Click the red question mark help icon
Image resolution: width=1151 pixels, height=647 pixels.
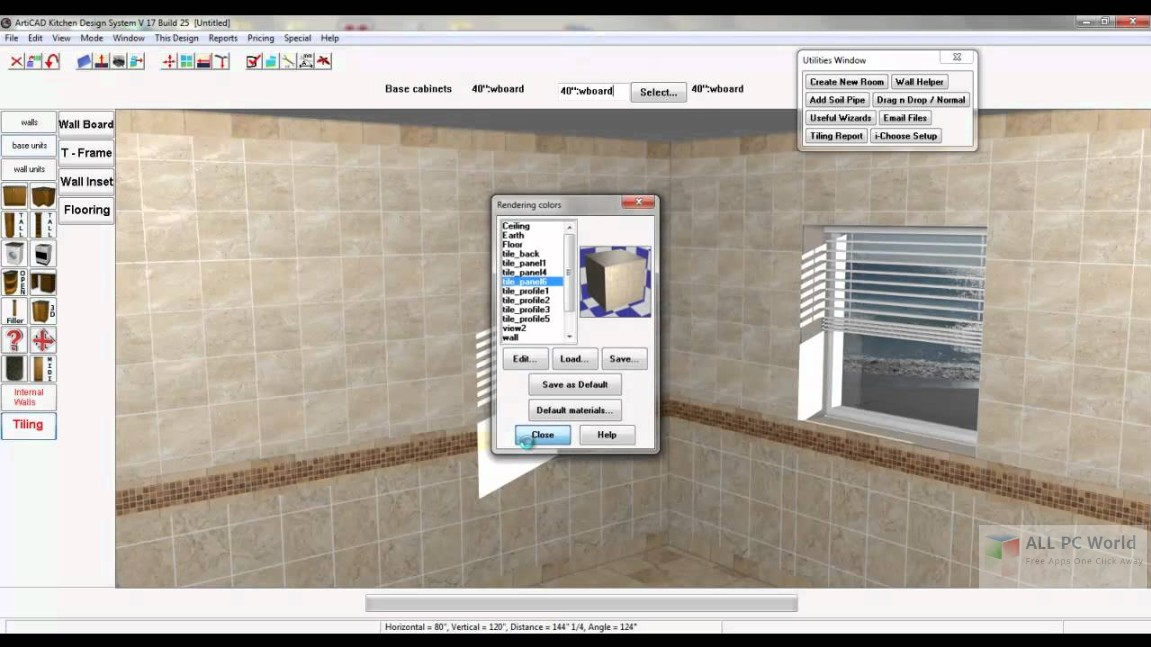pos(14,340)
